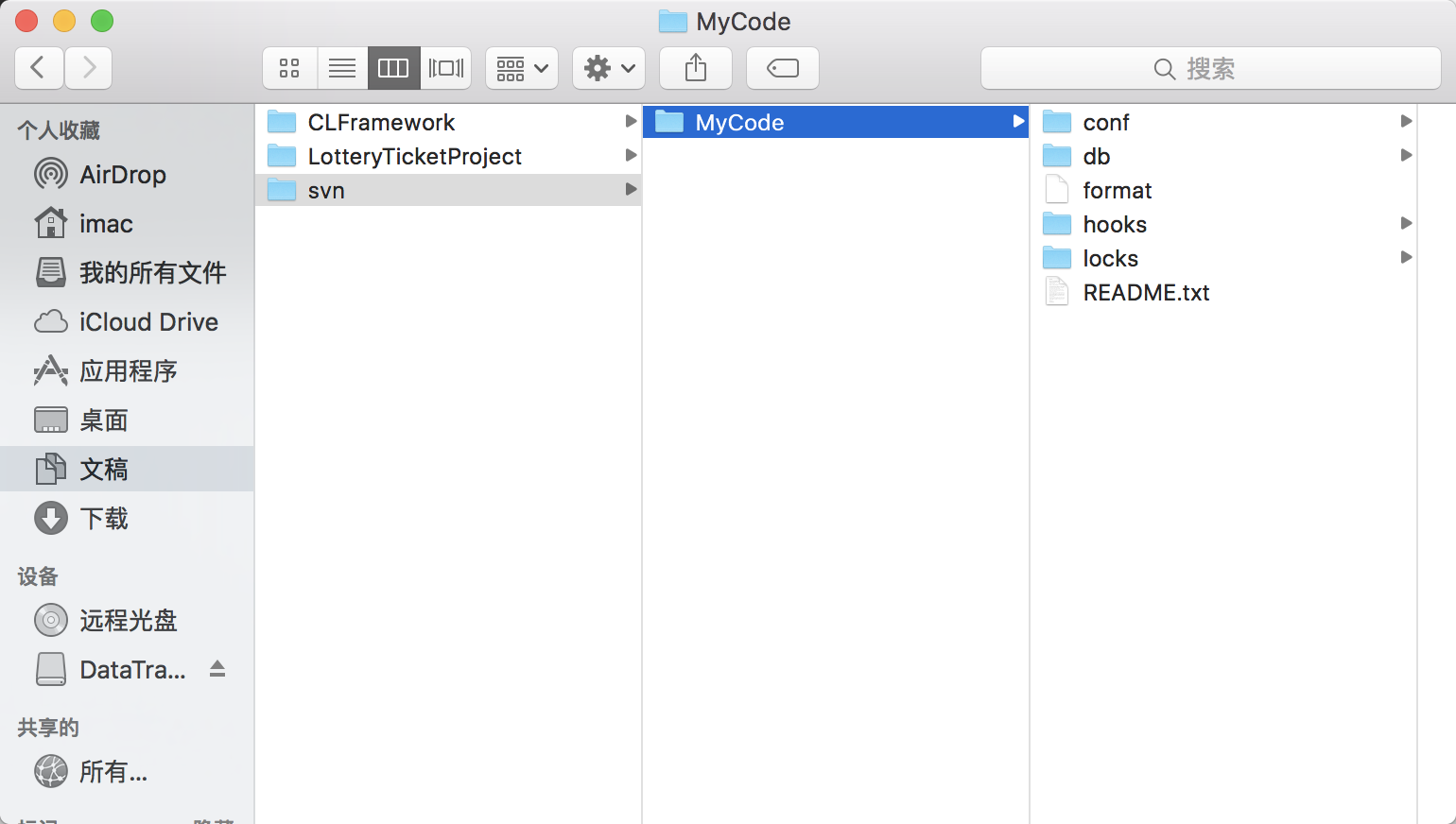
Task: Open 我的所有文件 in sidebar
Action: coord(127,272)
